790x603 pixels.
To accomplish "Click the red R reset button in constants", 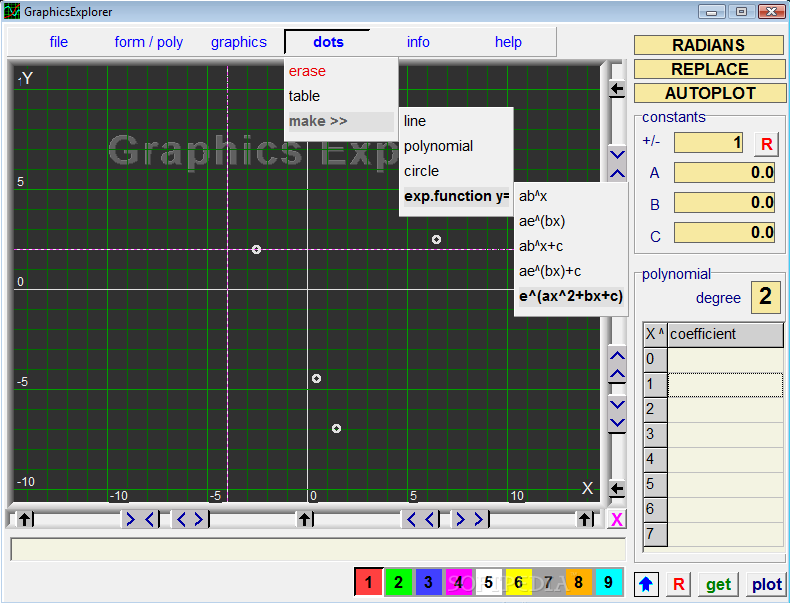I will coord(766,144).
